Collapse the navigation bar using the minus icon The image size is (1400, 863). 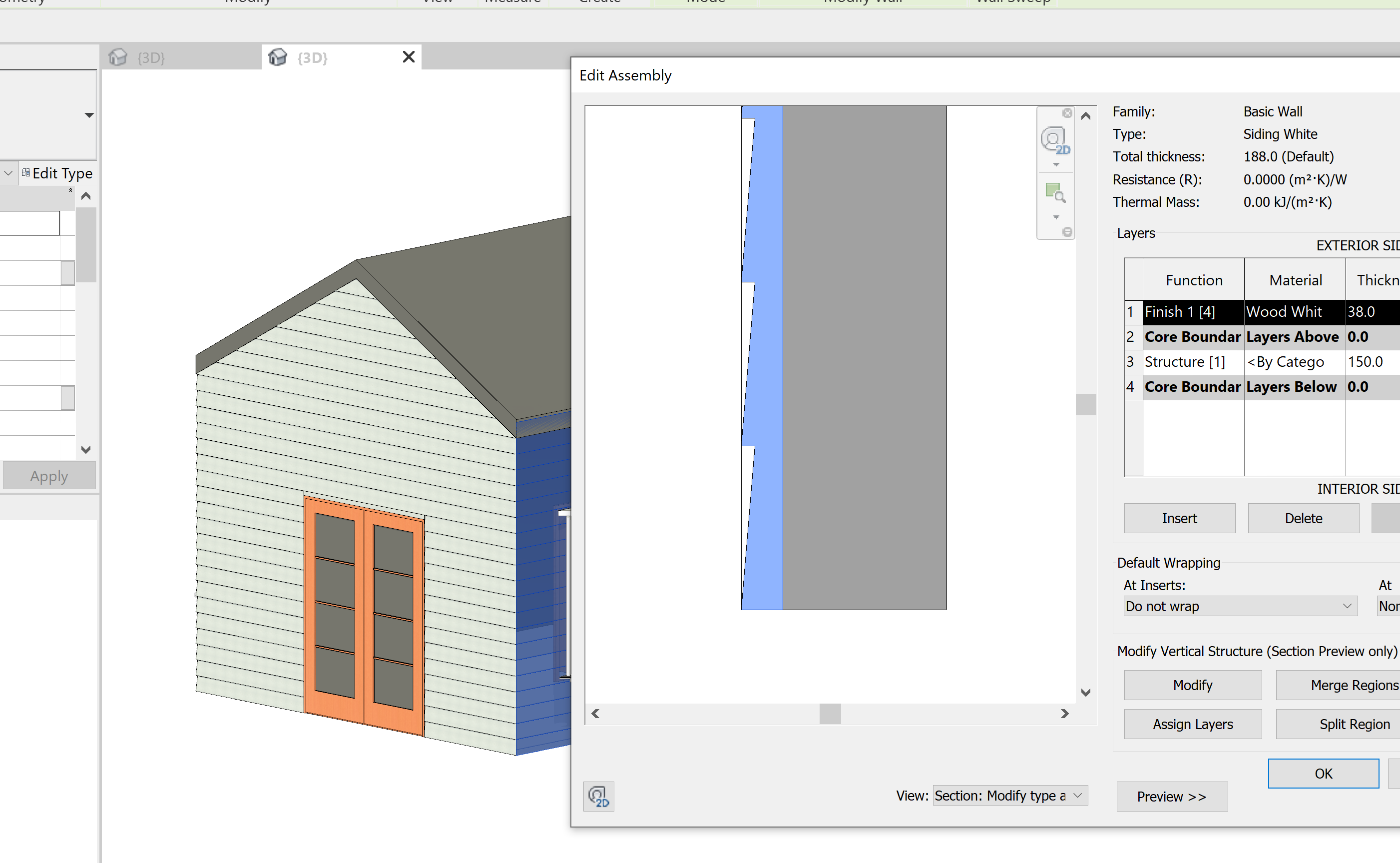pyautogui.click(x=1068, y=232)
